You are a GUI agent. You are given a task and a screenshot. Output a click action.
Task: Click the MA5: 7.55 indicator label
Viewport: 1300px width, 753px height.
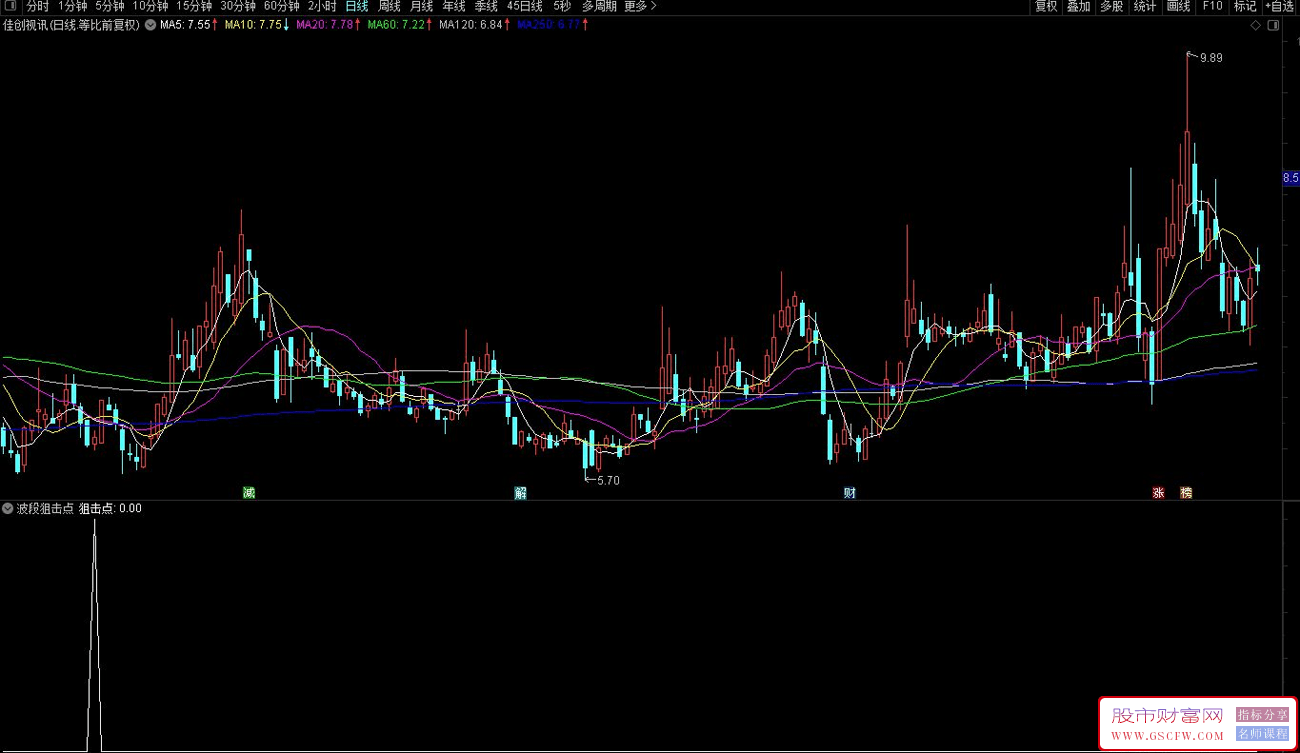[x=185, y=25]
